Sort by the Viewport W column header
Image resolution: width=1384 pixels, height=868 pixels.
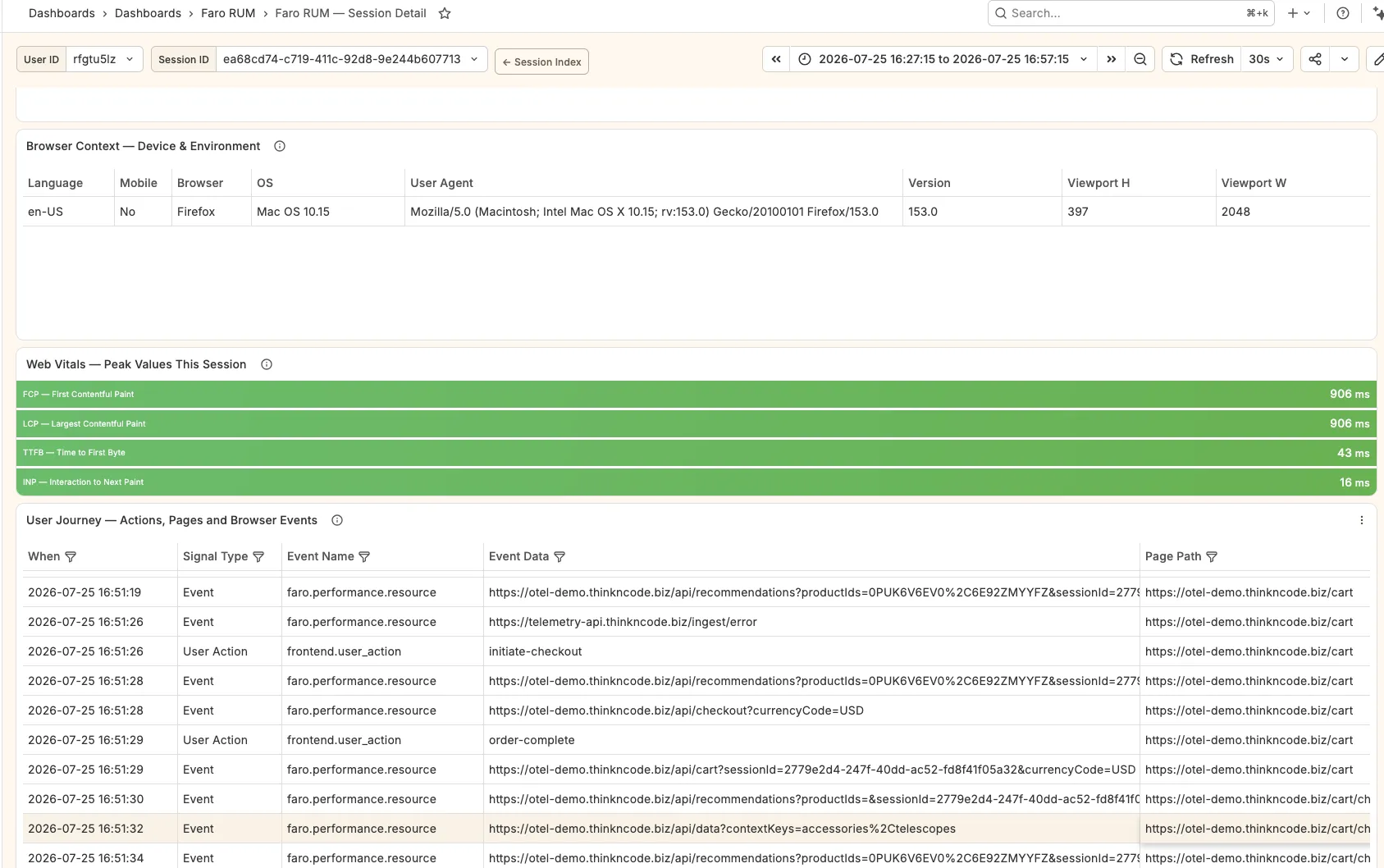[x=1254, y=183]
